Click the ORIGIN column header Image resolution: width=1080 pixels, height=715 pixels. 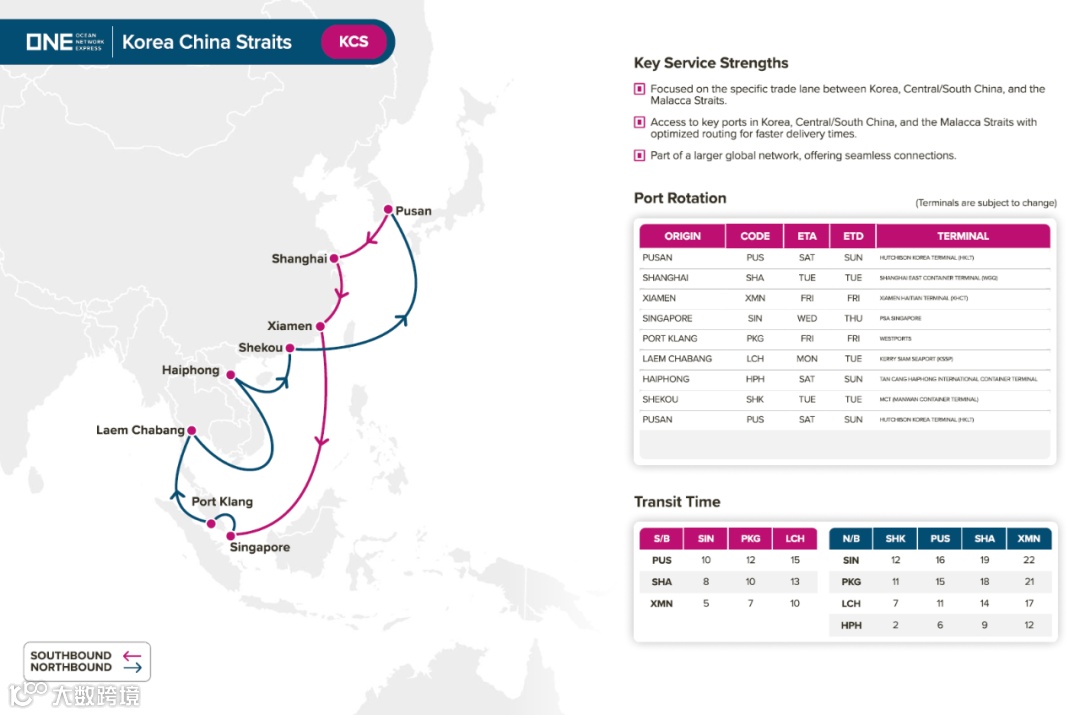tap(682, 236)
